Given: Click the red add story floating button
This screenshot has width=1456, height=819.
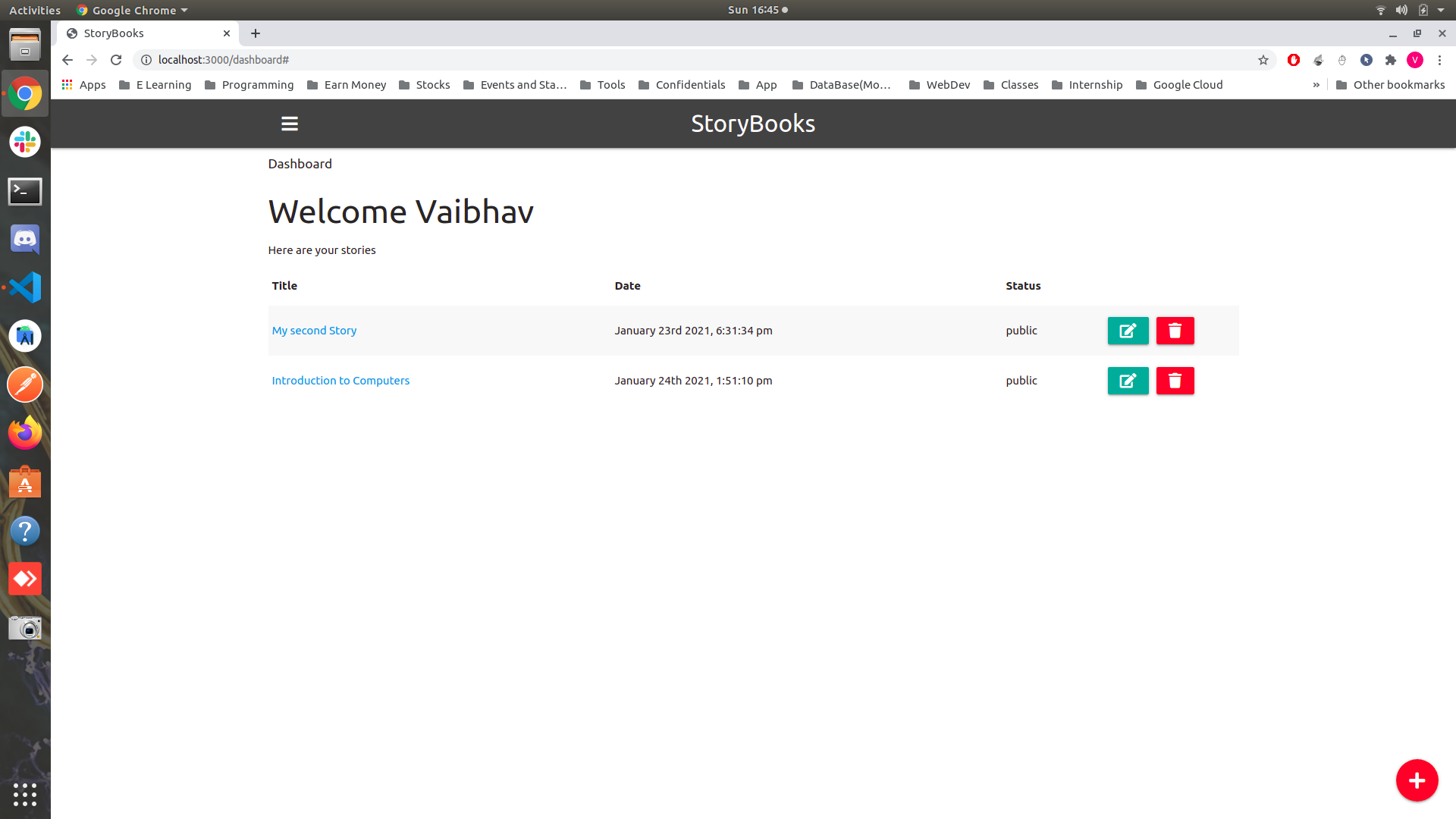Looking at the screenshot, I should click(x=1416, y=780).
